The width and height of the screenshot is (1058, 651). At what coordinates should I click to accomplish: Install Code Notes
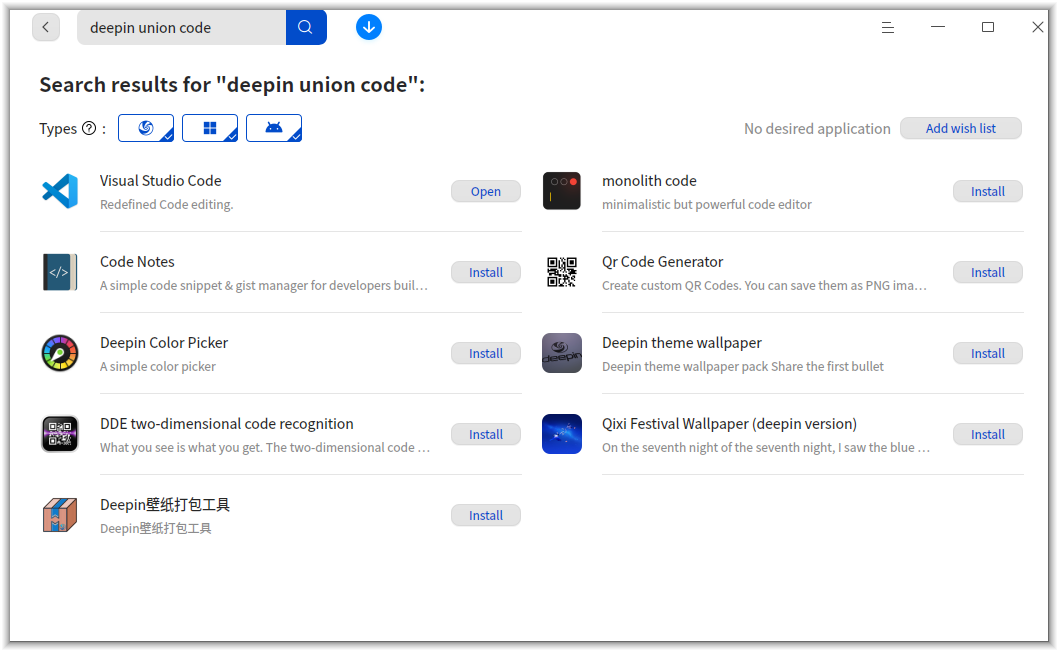tap(486, 273)
